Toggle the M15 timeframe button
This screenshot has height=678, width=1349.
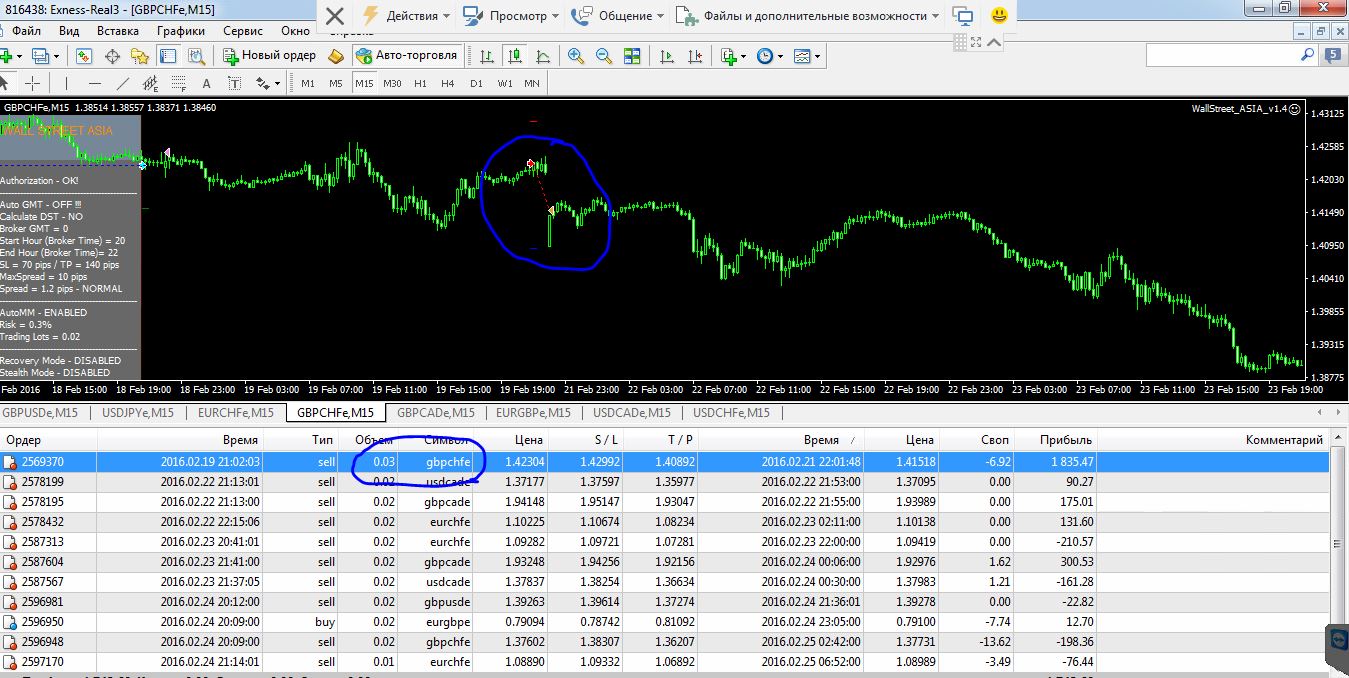point(364,83)
